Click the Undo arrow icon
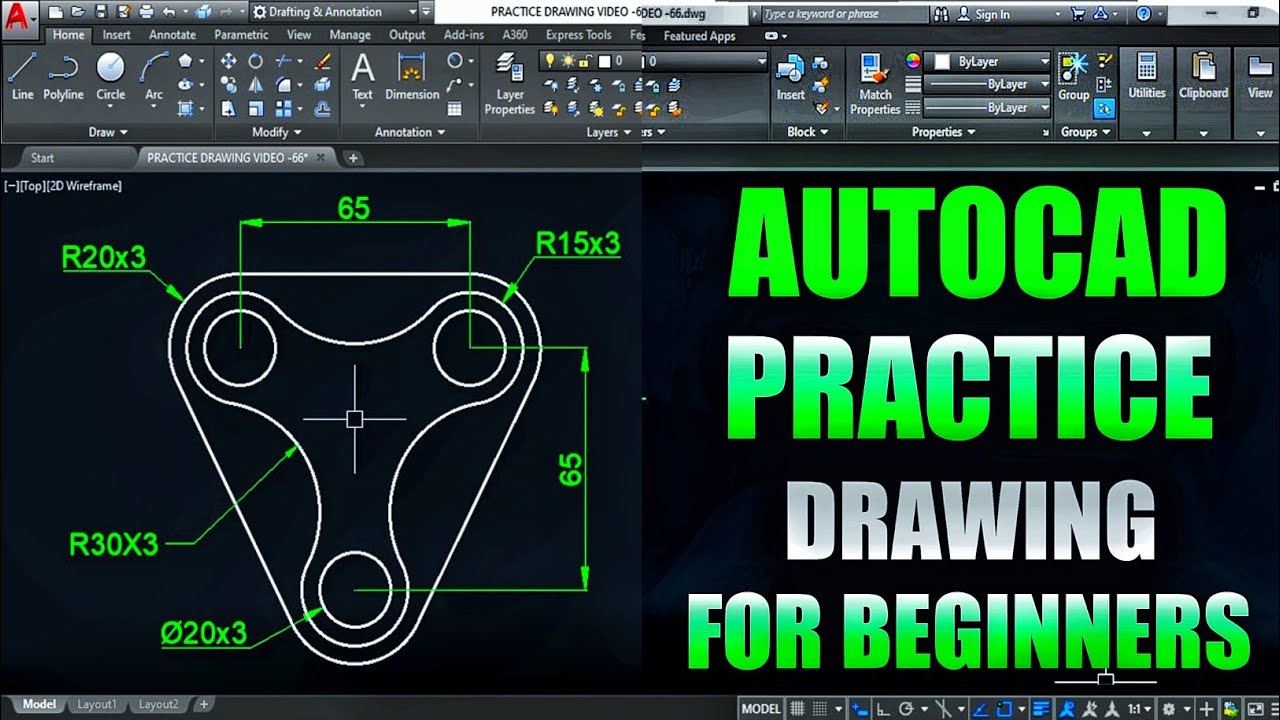1280x720 pixels. click(168, 12)
